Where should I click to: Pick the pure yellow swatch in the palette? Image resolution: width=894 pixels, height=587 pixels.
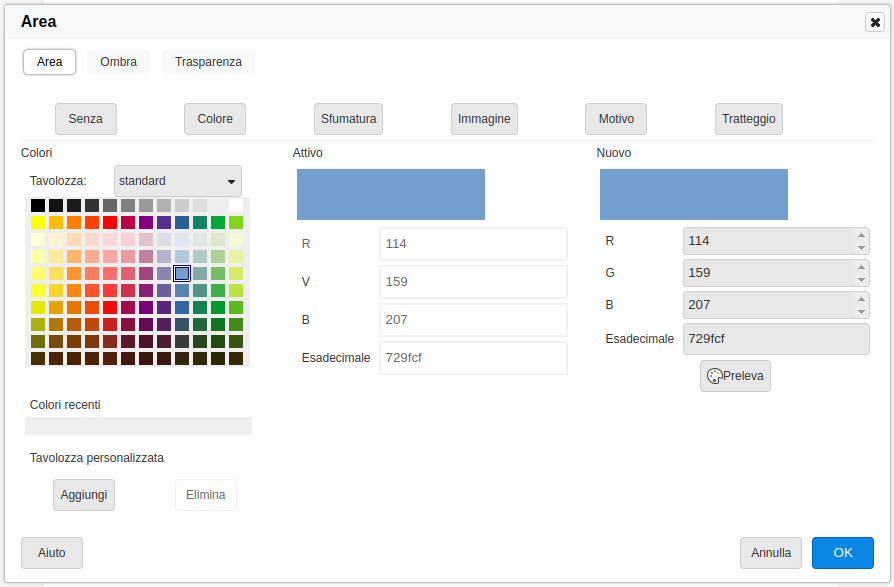[38, 222]
